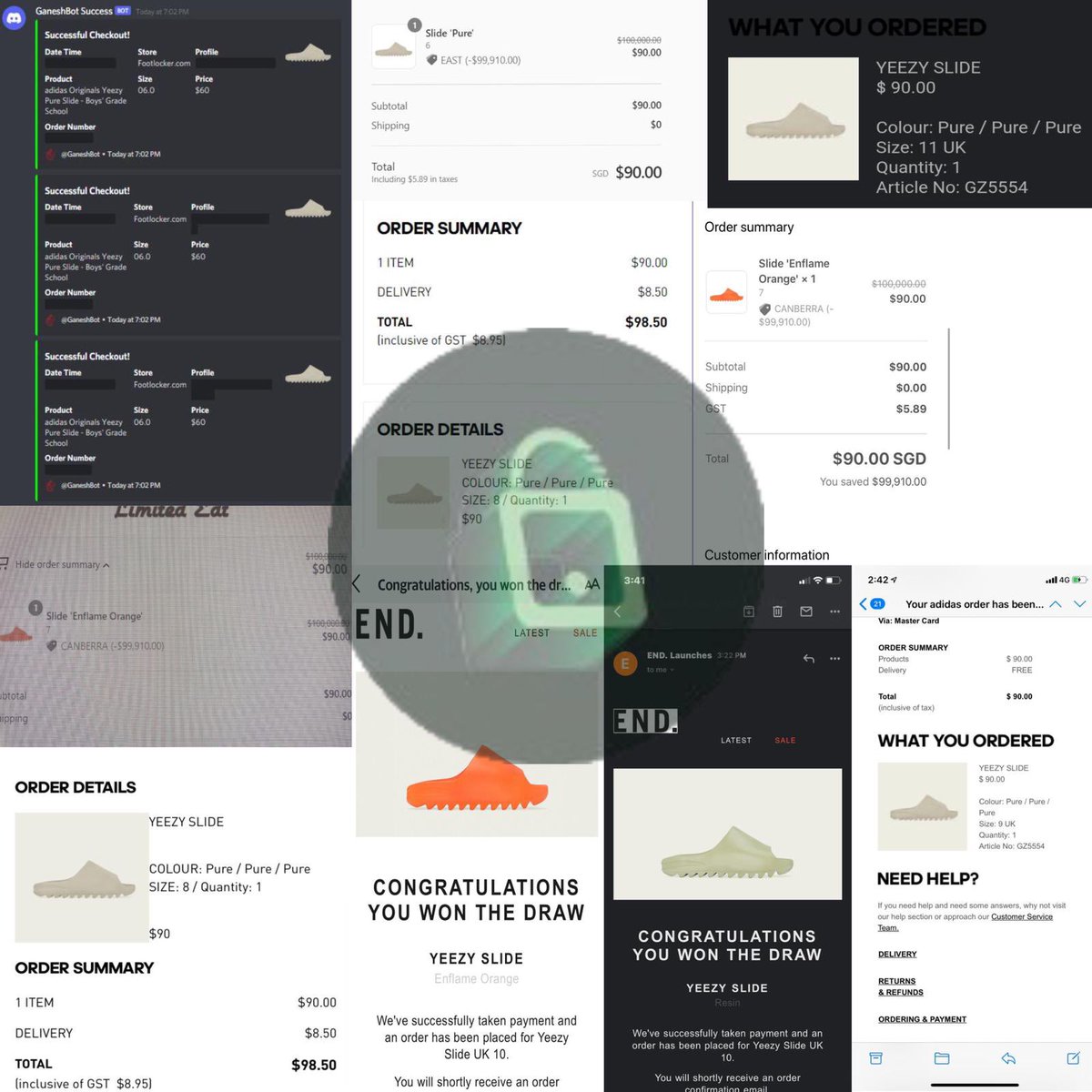Viewport: 1092px width, 1092px height.
Task: Click the Resin Yeezy Slide product image
Action: [727, 834]
